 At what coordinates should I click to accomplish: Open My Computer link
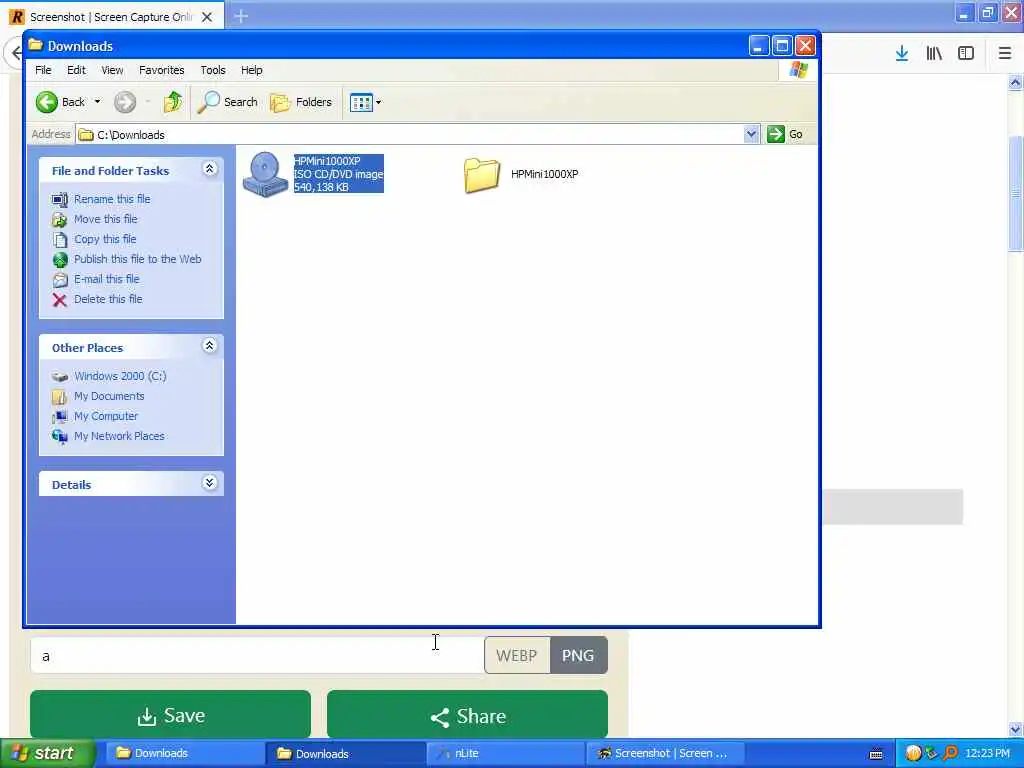(106, 416)
